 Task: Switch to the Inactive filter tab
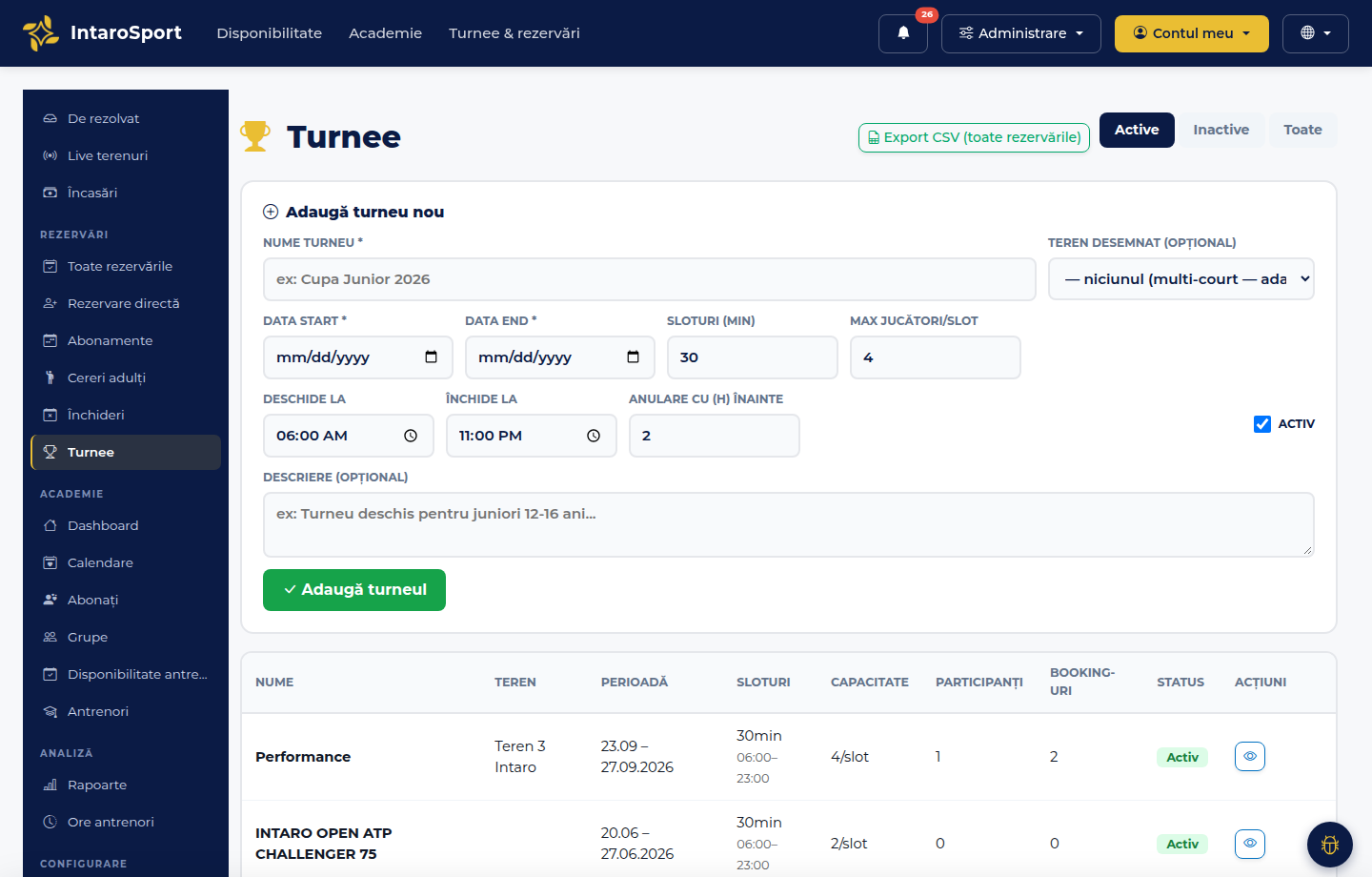click(x=1221, y=130)
